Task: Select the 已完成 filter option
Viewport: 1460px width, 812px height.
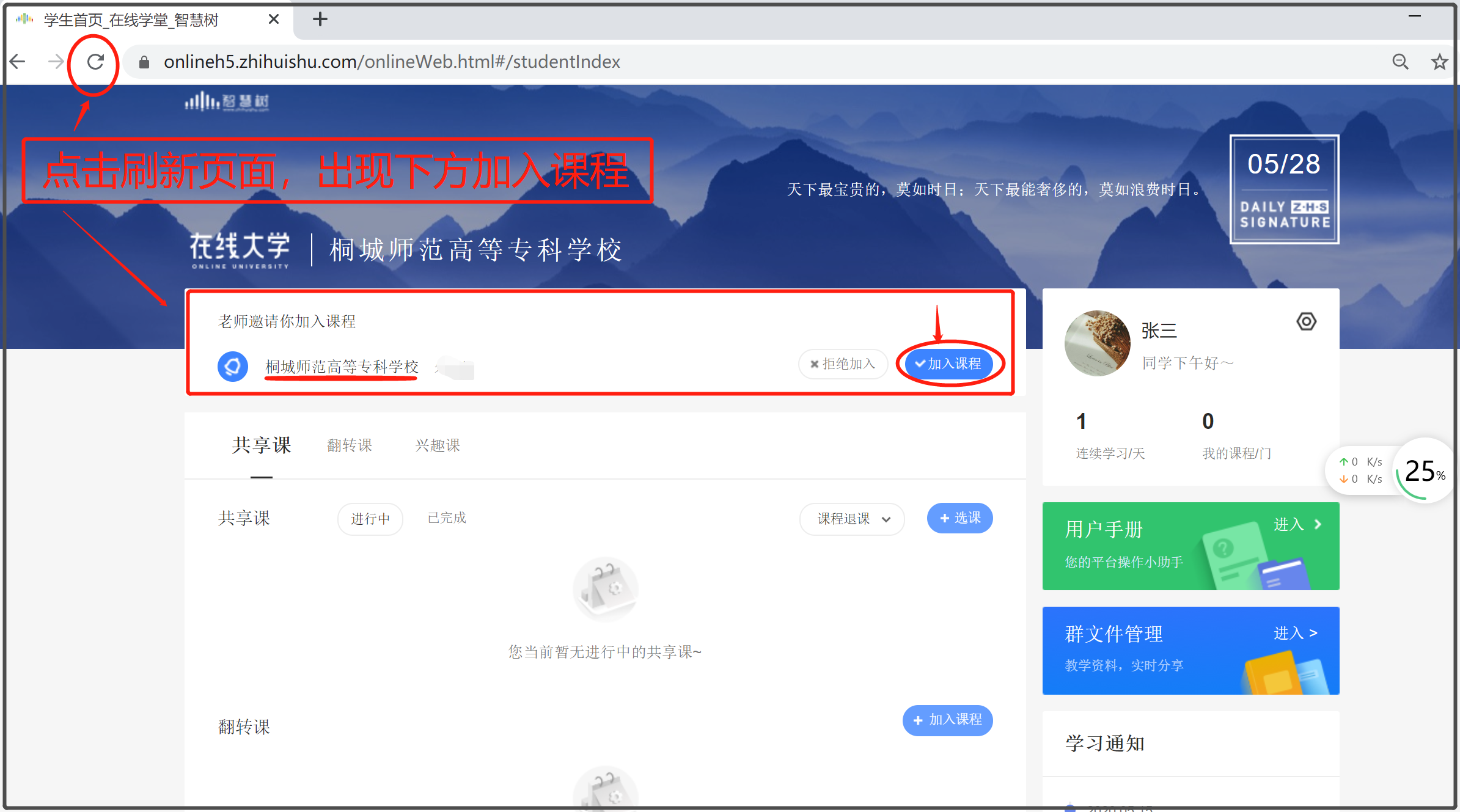Action: tap(447, 518)
